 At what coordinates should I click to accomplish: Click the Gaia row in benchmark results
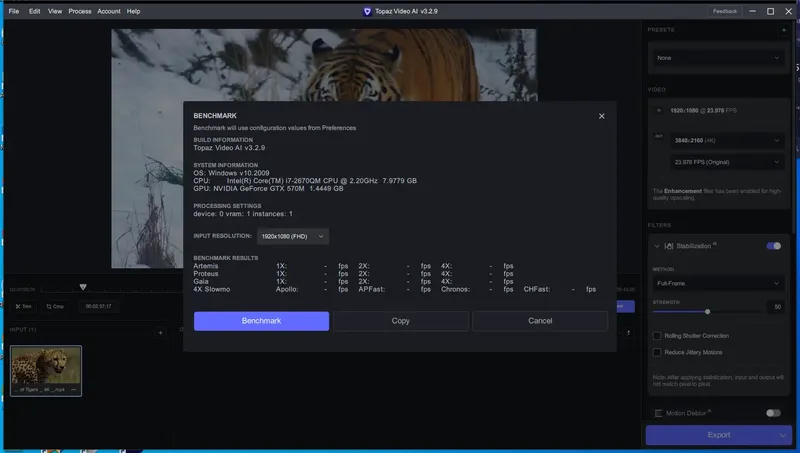(x=353, y=281)
